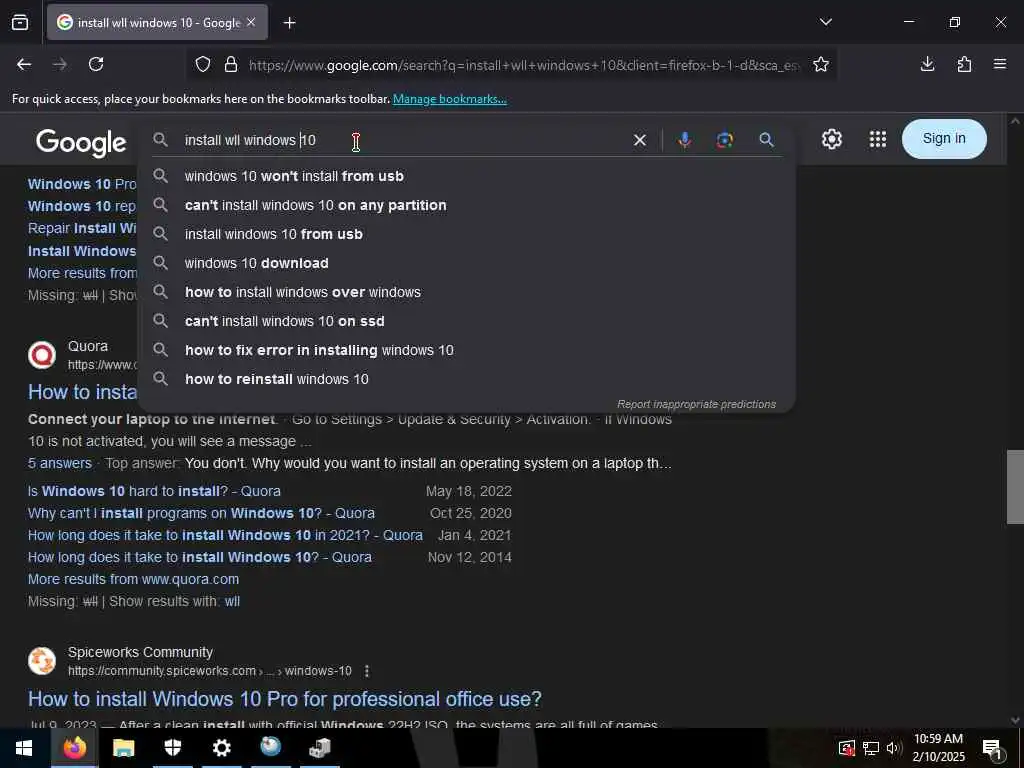The width and height of the screenshot is (1024, 768).
Task: Go to Google homepage via logo
Action: [81, 142]
